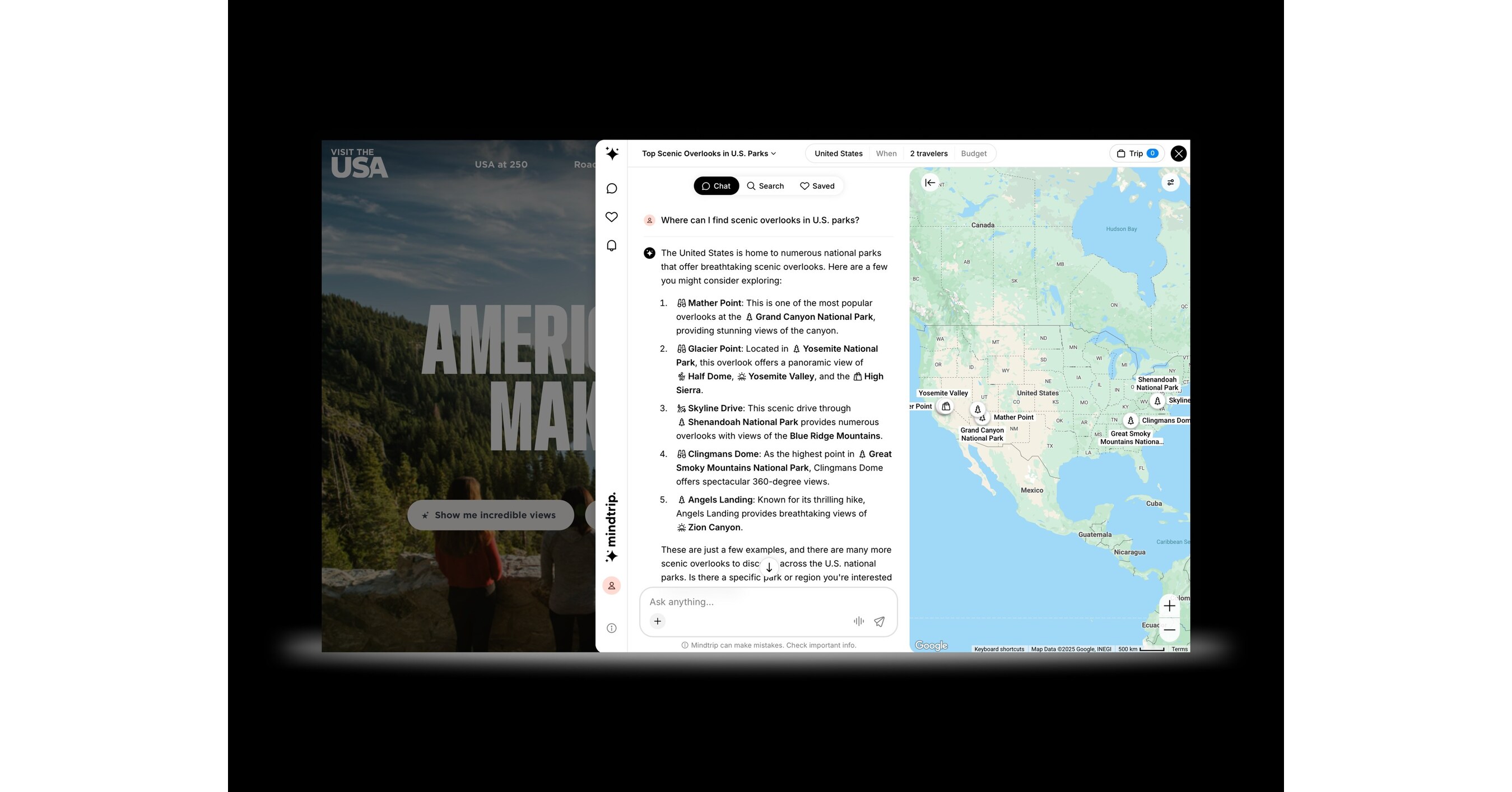The width and height of the screenshot is (1512, 792).
Task: Open map filter settings icon
Action: coord(1170,183)
